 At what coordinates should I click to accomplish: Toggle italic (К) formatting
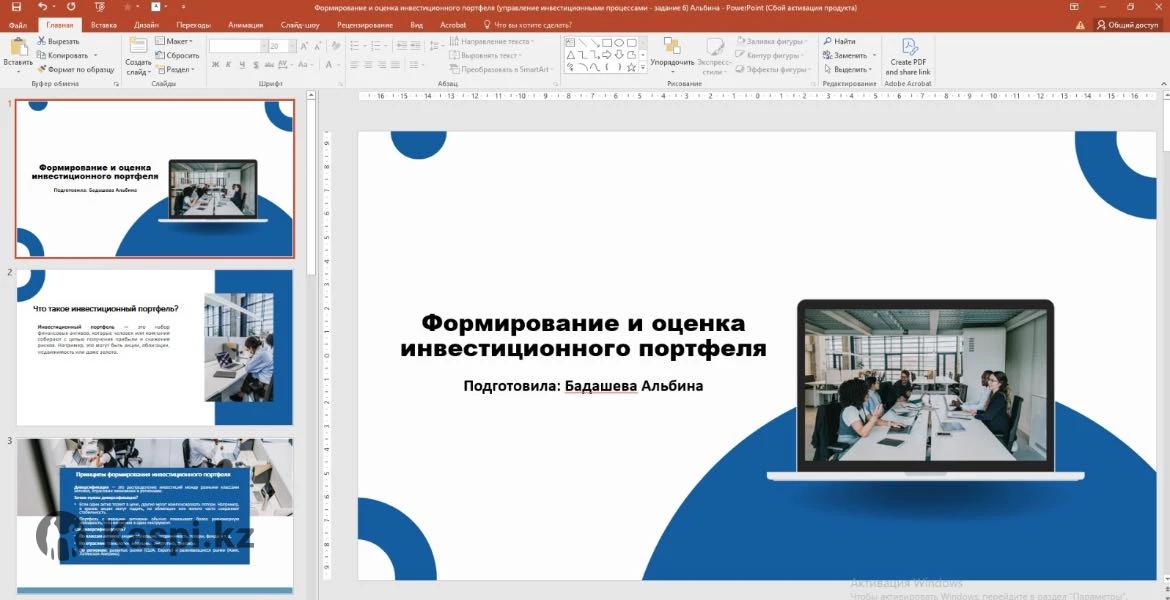tap(229, 65)
